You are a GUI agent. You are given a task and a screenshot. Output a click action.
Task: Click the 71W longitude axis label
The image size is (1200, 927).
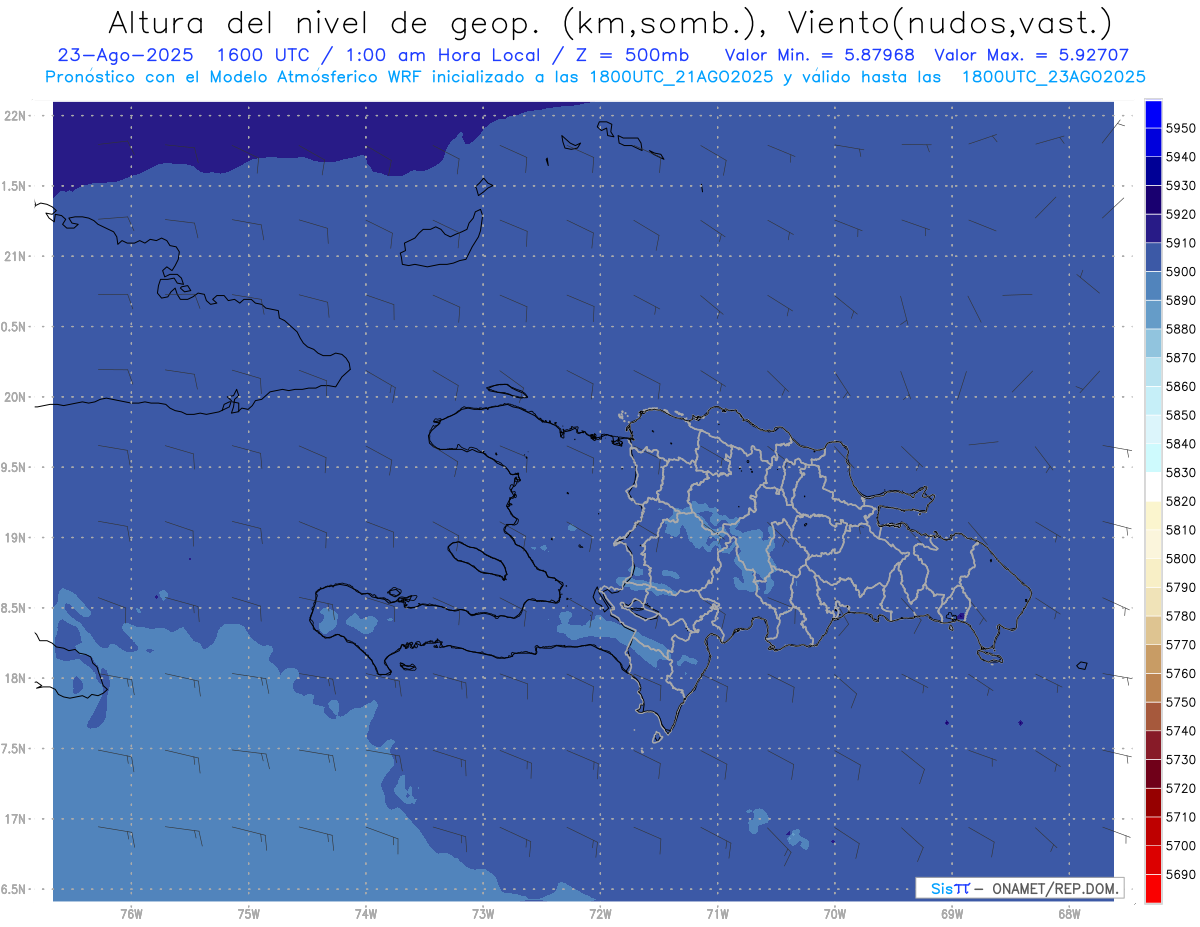pos(717,914)
